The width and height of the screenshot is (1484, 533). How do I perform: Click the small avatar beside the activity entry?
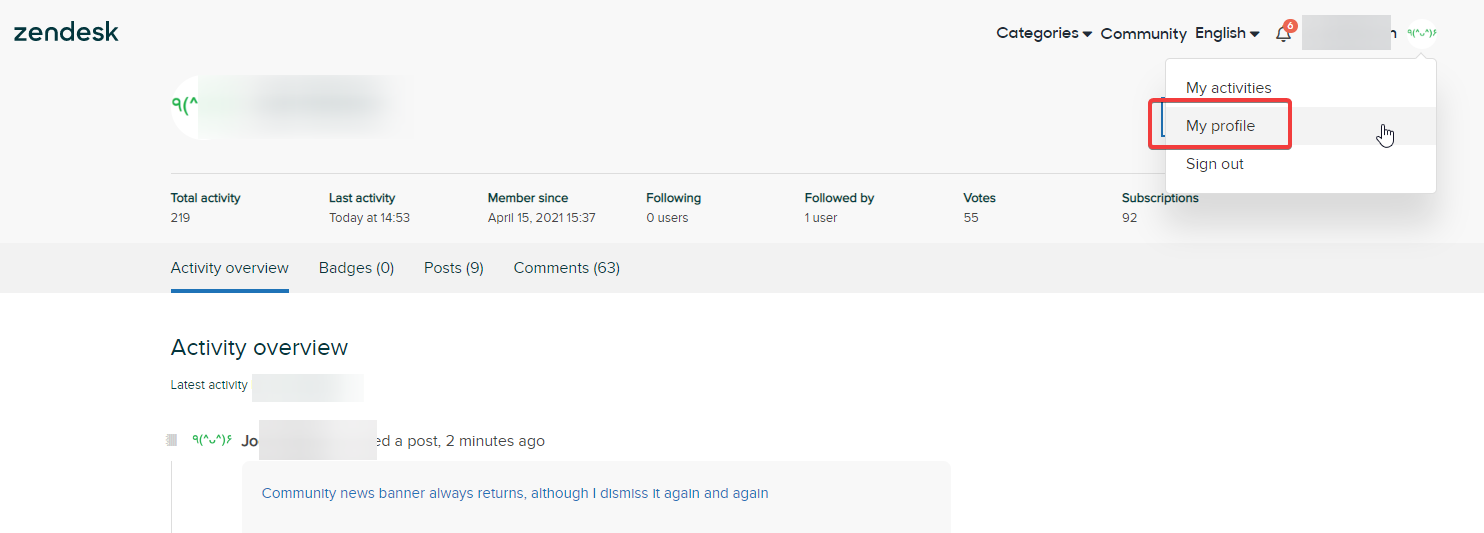pyautogui.click(x=211, y=440)
